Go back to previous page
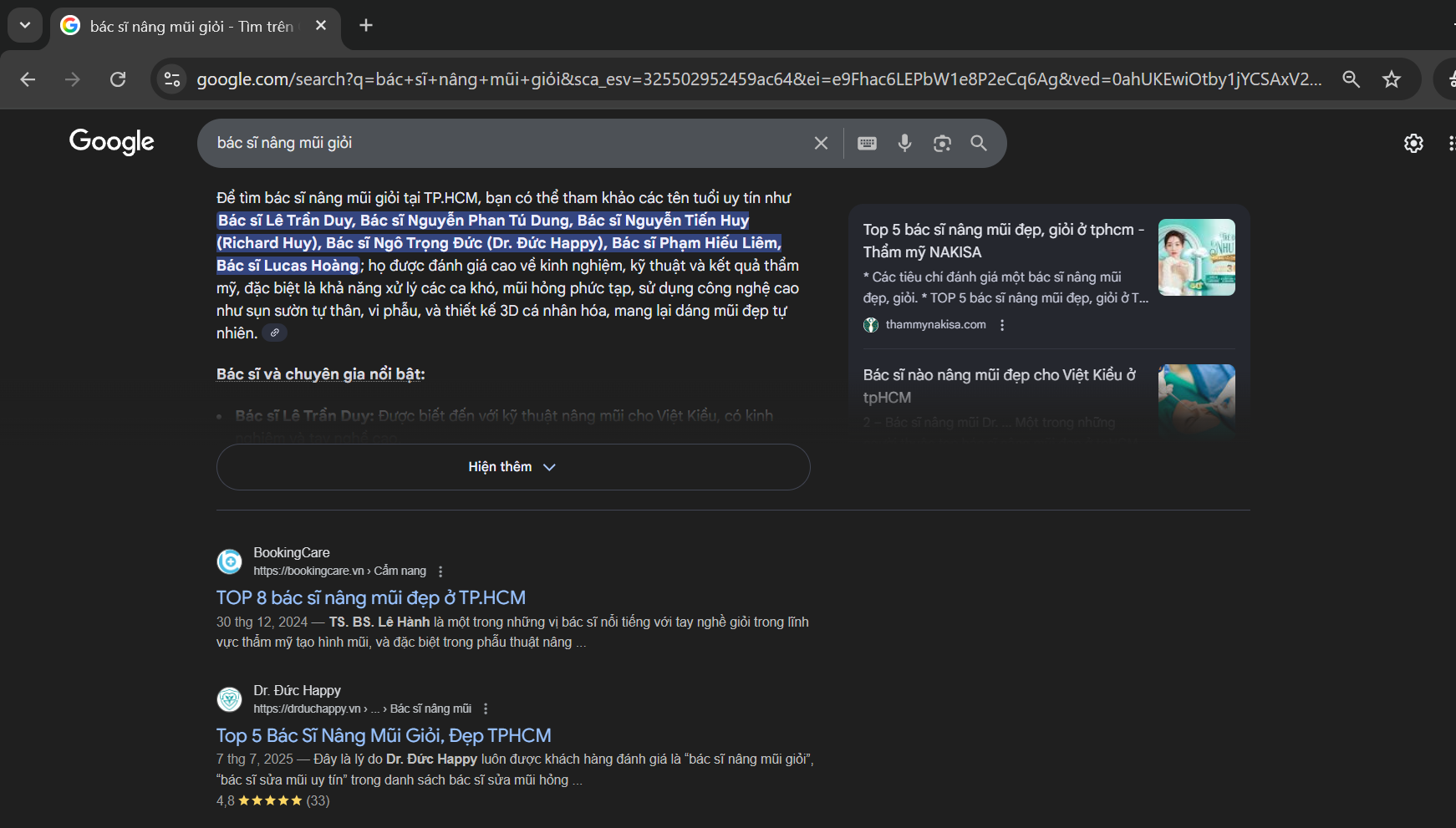 click(x=28, y=79)
